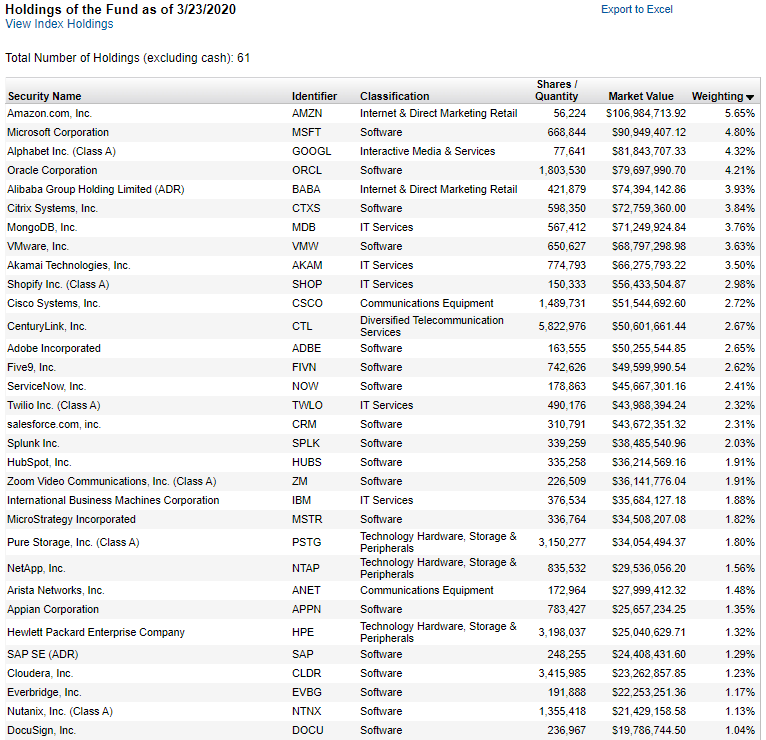The height and width of the screenshot is (740, 766).
Task: Click CenturyLink shares quantity 5,822,976
Action: [x=562, y=326]
